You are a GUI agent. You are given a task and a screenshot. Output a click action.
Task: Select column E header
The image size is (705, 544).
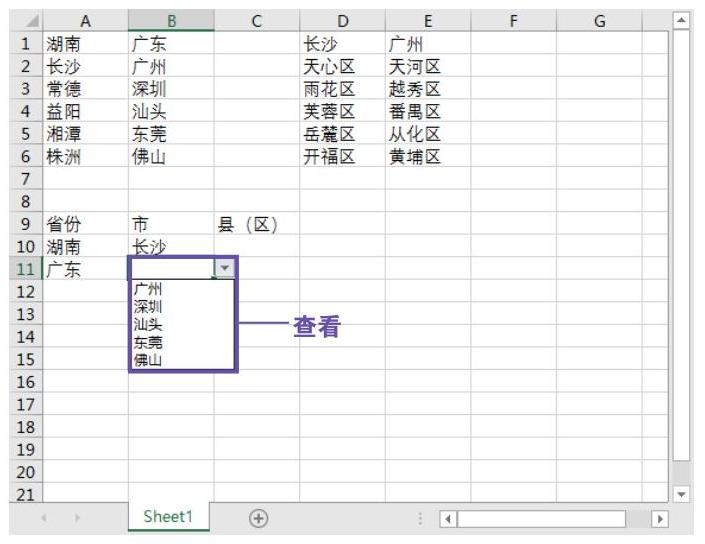[428, 21]
